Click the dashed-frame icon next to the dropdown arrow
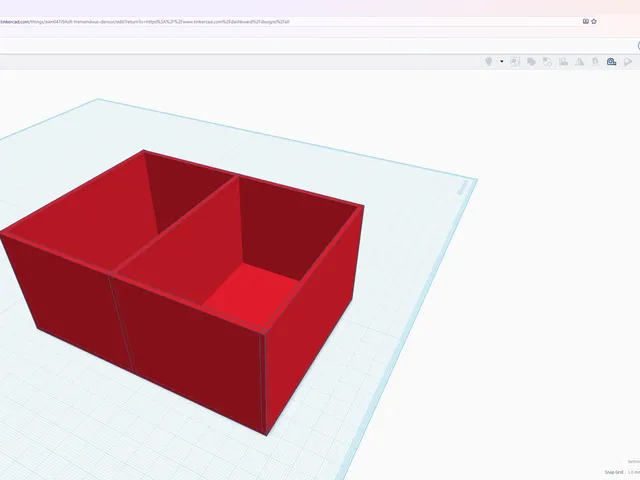The image size is (640, 480). point(515,62)
